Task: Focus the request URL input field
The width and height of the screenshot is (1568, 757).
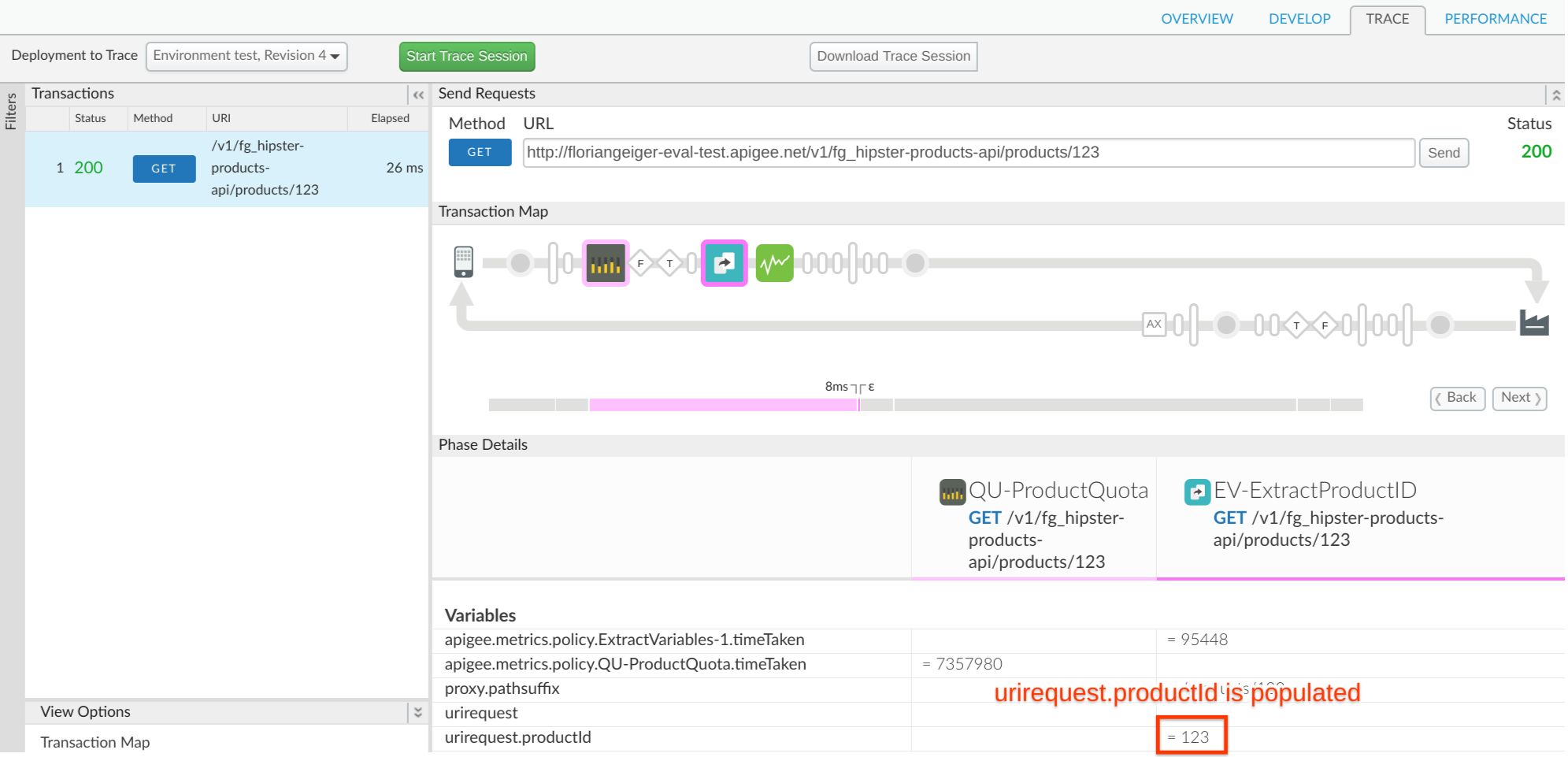Action: pos(969,153)
